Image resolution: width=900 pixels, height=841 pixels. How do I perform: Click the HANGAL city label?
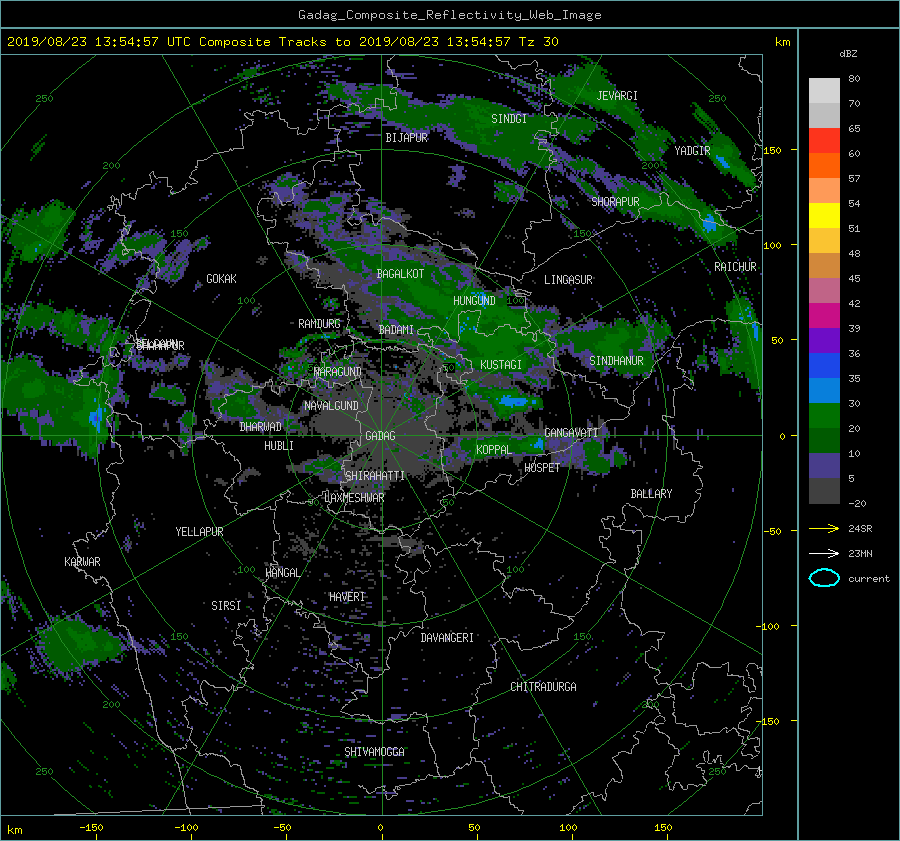(x=282, y=572)
